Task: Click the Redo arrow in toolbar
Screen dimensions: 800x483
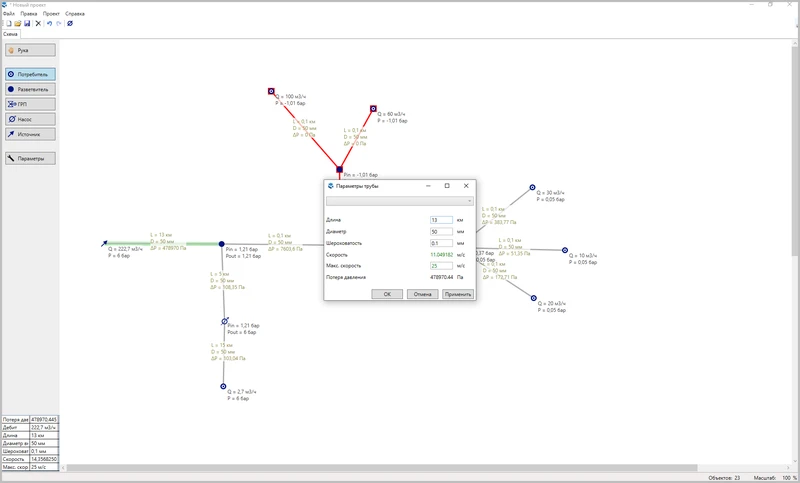Action: pos(58,23)
